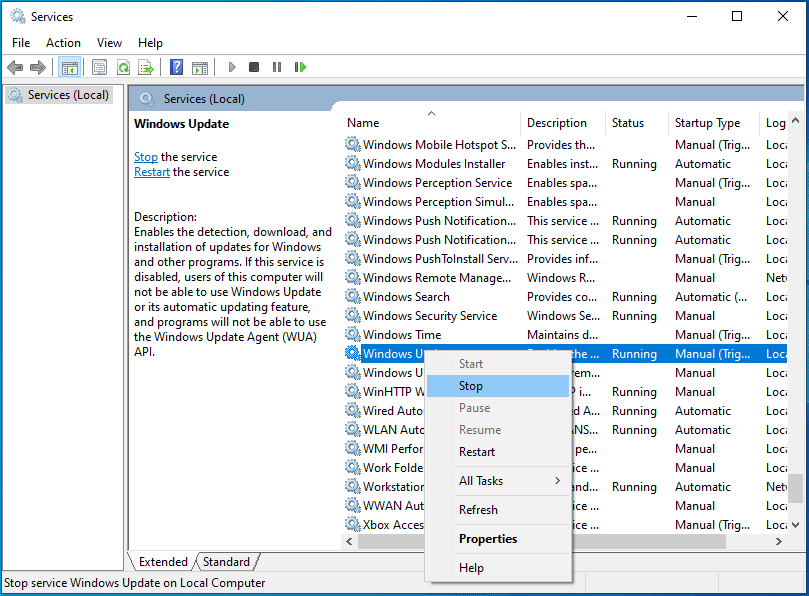Screen dimensions: 809x596
Task: Choose Help in the context menu
Action: tap(498, 568)
